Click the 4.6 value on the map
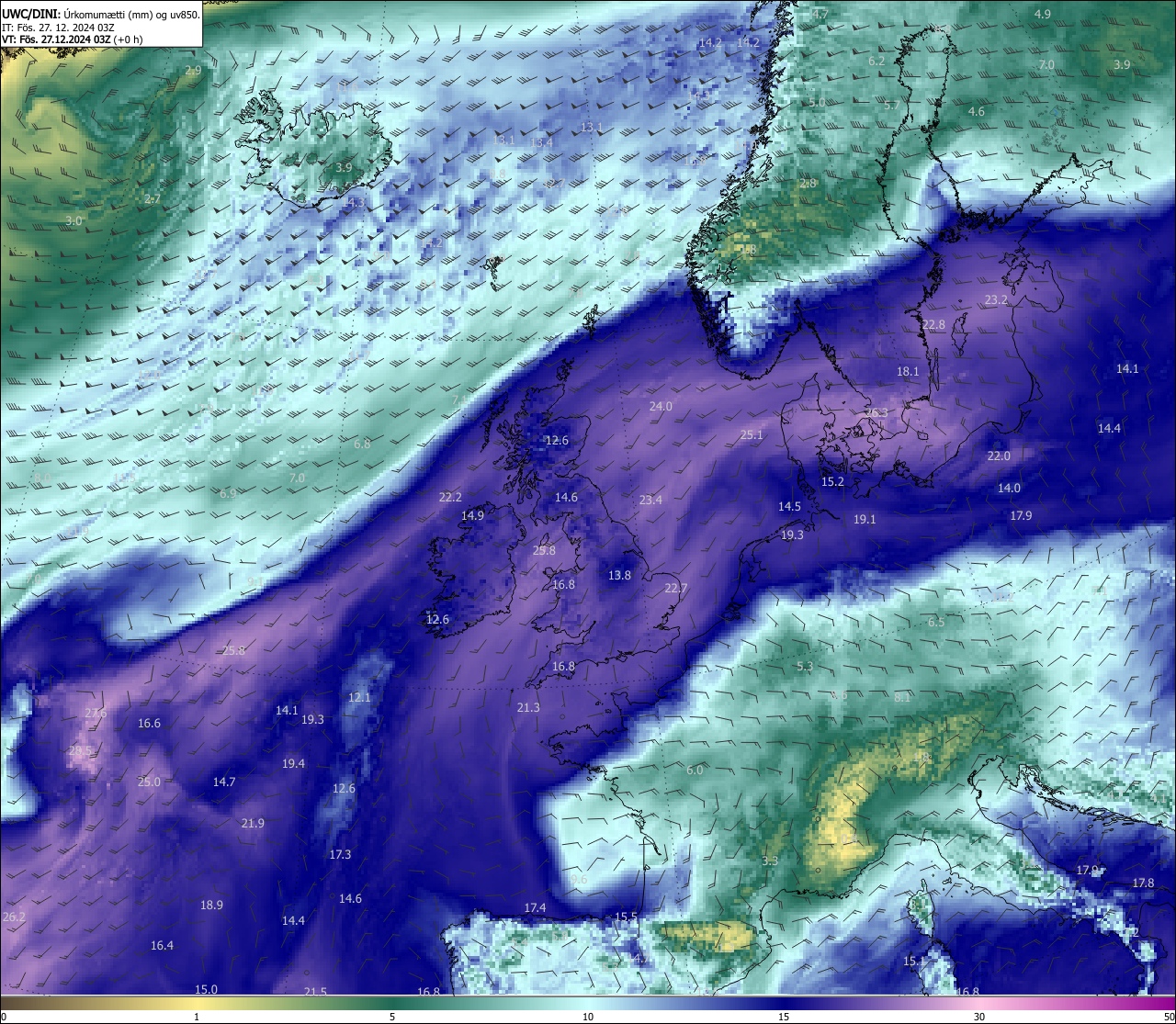 pyautogui.click(x=976, y=112)
